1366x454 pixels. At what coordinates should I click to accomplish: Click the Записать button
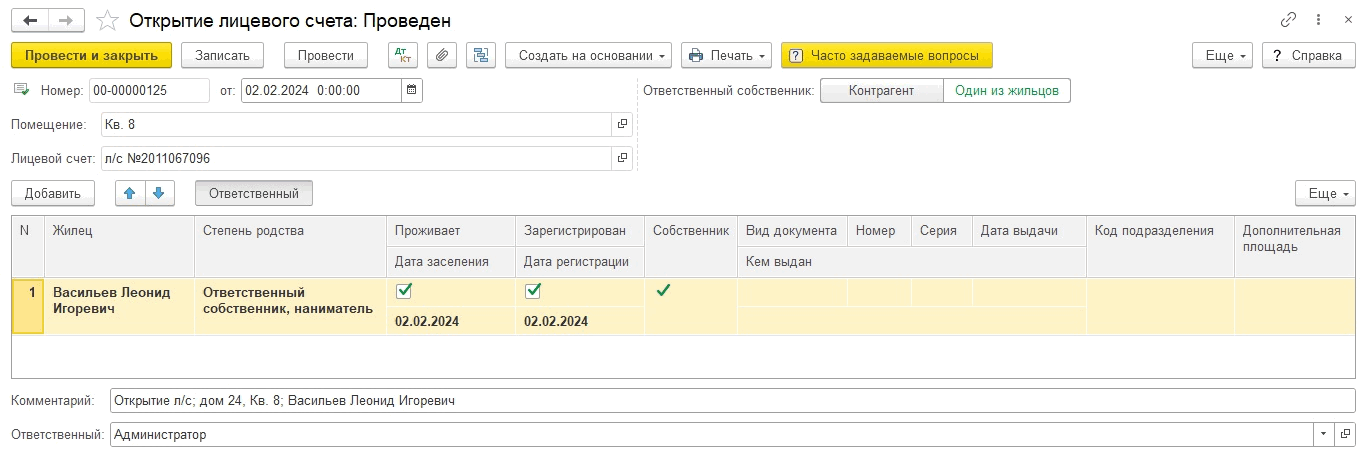pyautogui.click(x=223, y=55)
